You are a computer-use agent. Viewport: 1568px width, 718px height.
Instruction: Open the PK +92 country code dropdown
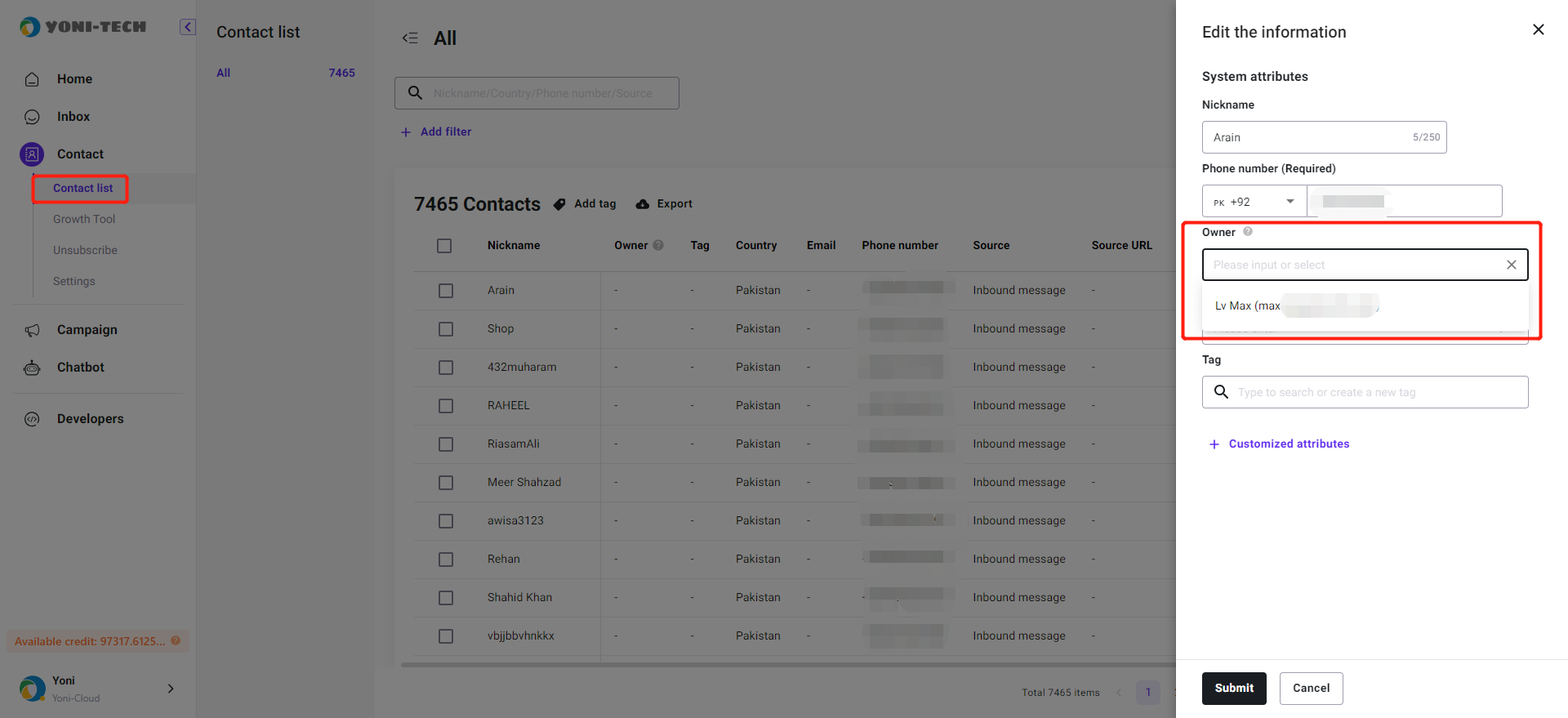point(1254,201)
